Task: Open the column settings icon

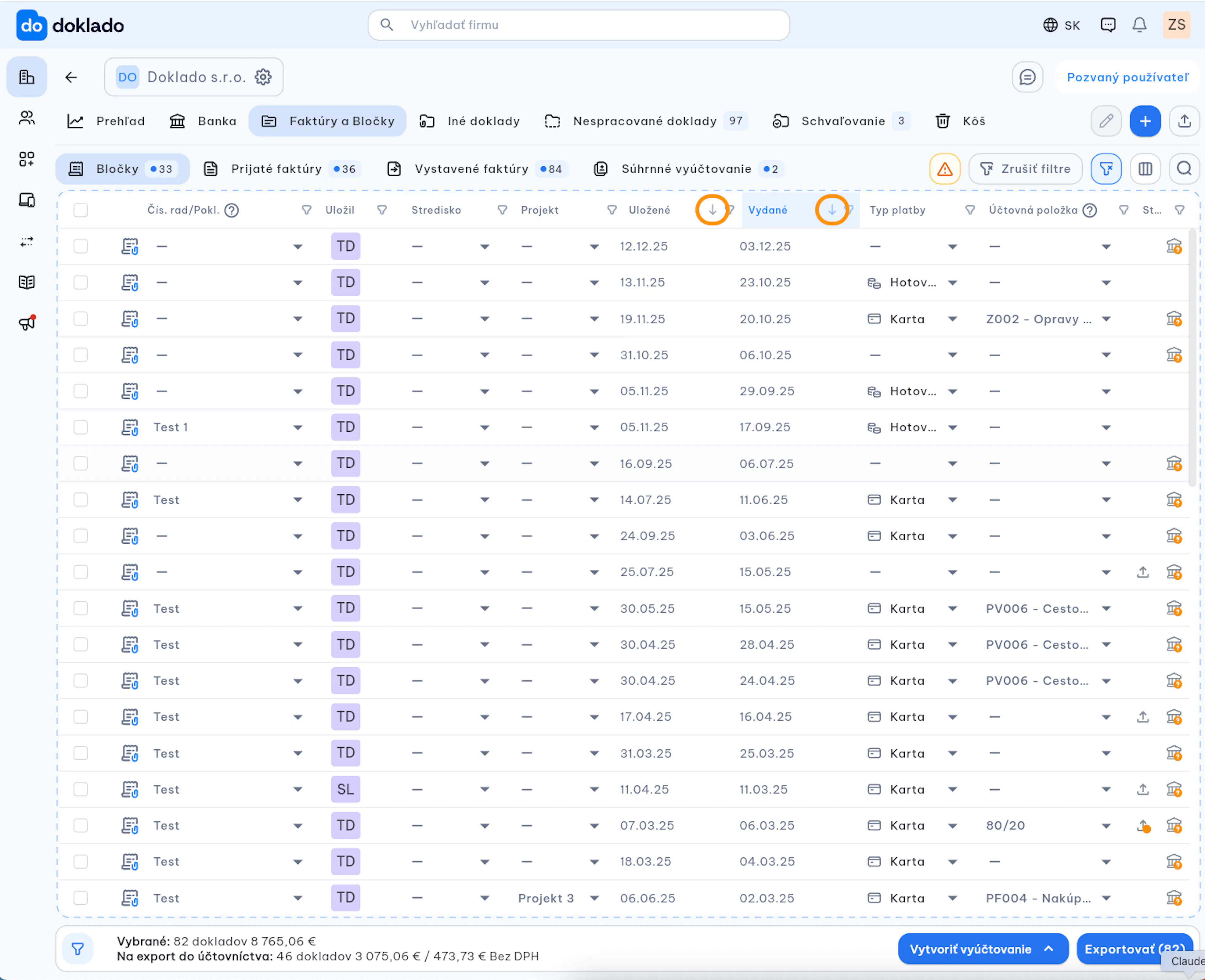Action: click(x=1145, y=169)
